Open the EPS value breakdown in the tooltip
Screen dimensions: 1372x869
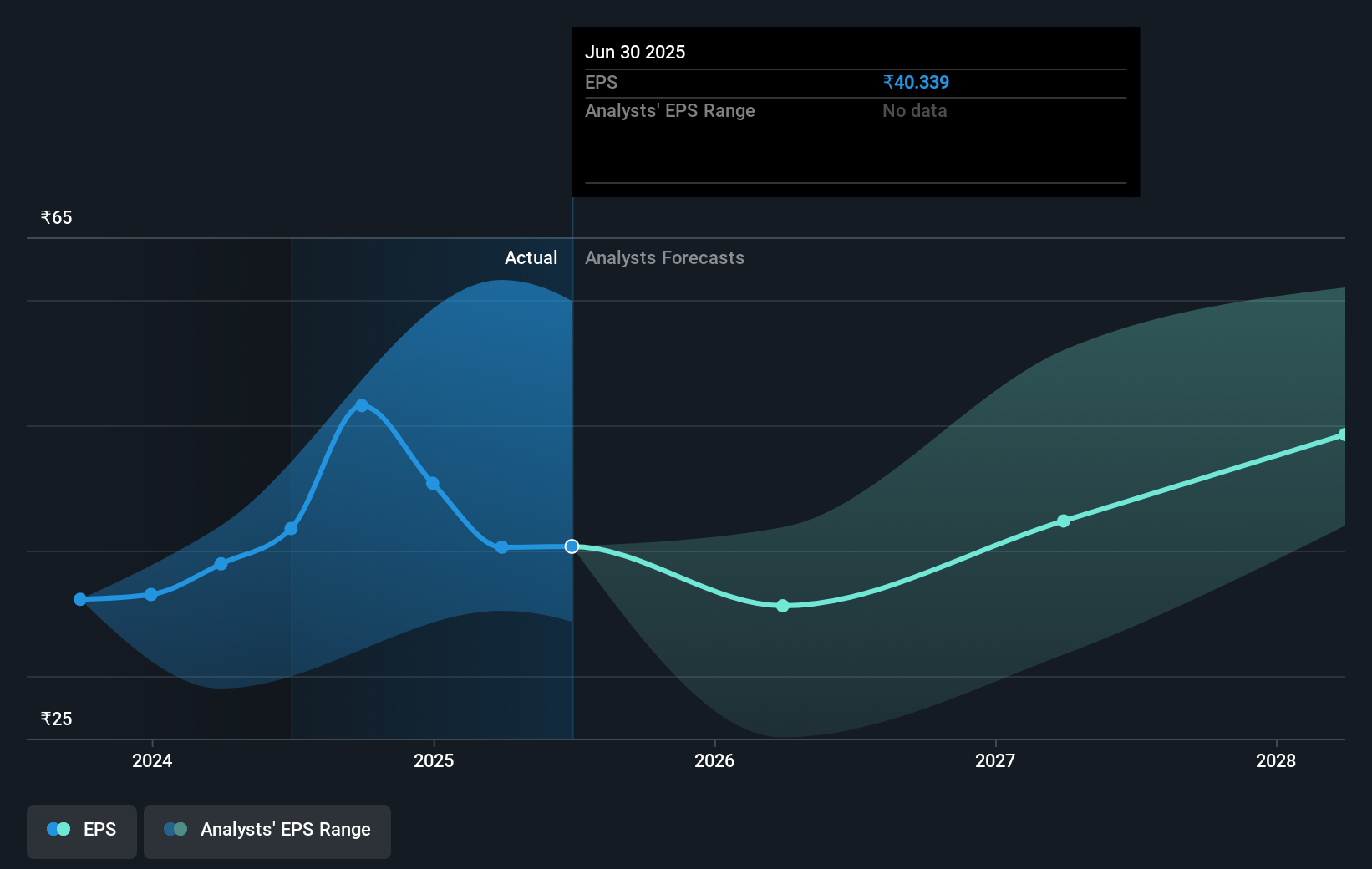(x=916, y=82)
